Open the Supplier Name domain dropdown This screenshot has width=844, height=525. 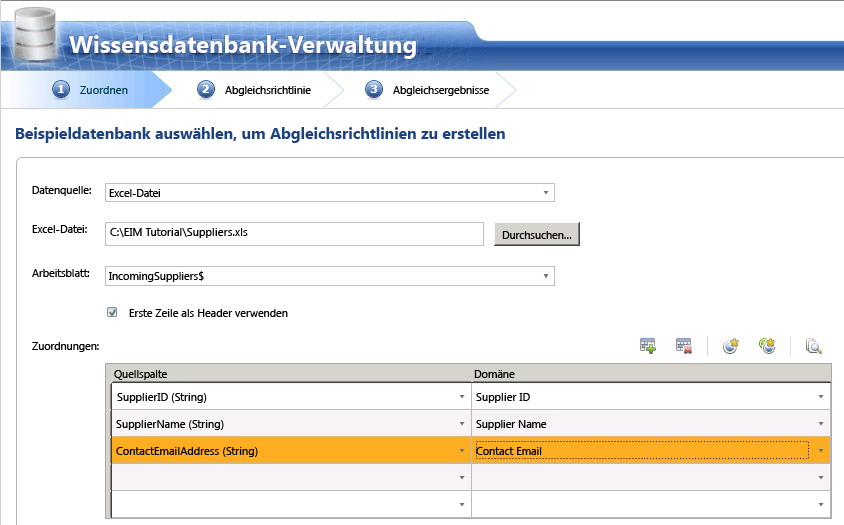[821, 424]
